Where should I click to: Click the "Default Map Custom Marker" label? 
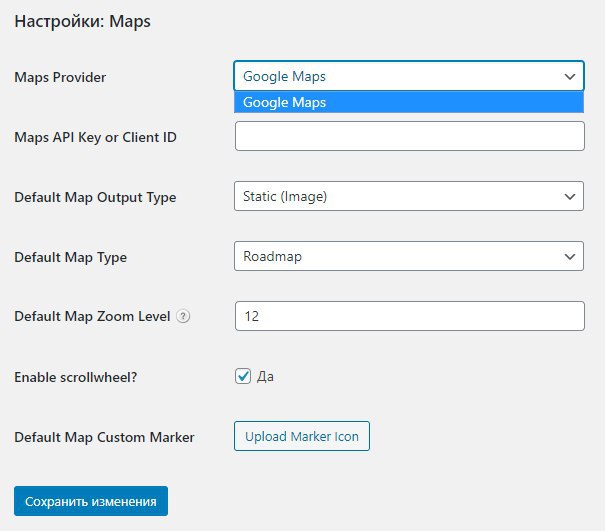click(104, 437)
